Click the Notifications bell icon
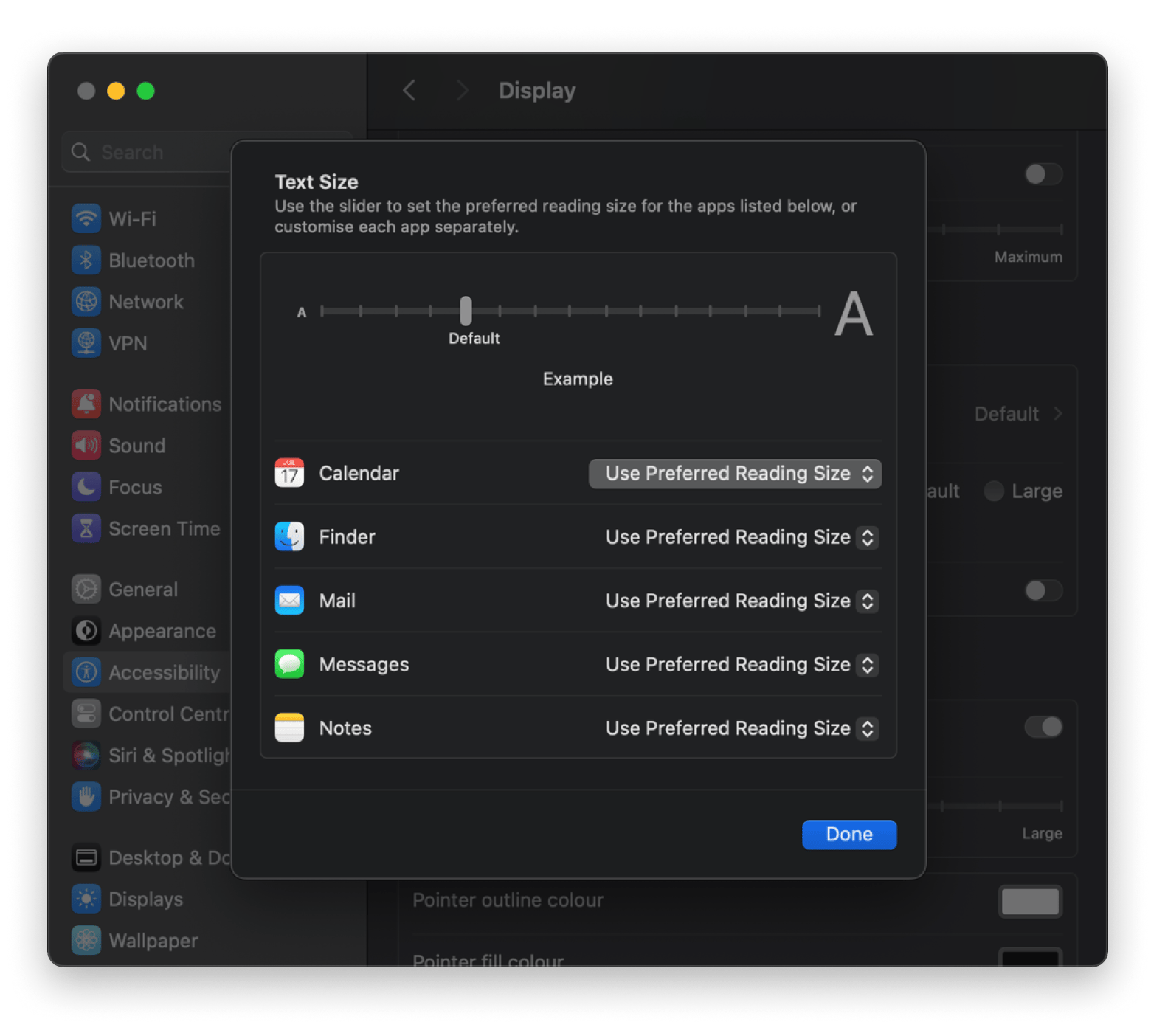This screenshot has width=1151, height=1036. click(86, 404)
